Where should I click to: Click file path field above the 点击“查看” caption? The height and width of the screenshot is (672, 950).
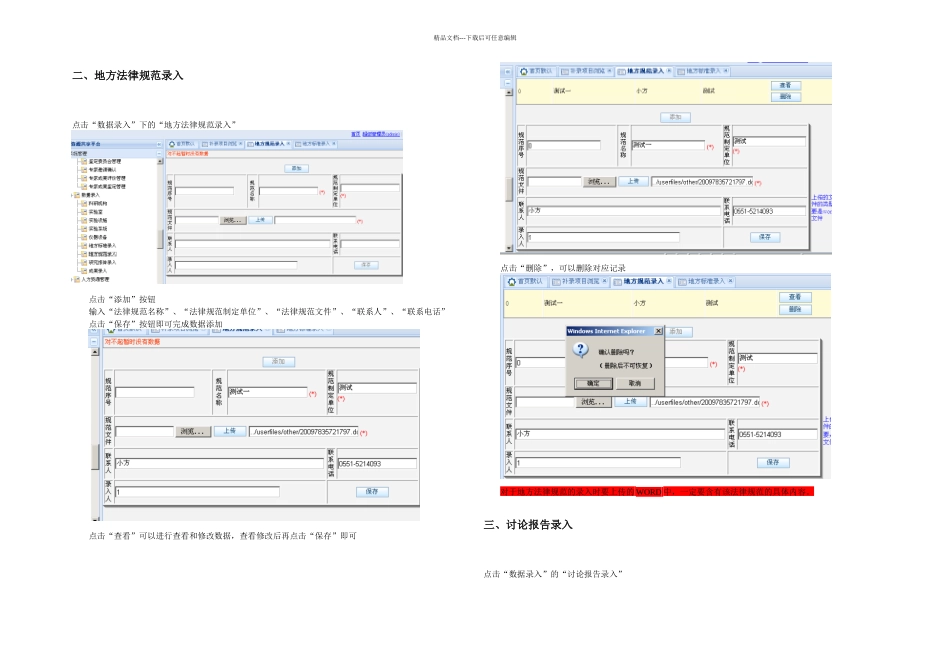[304, 431]
